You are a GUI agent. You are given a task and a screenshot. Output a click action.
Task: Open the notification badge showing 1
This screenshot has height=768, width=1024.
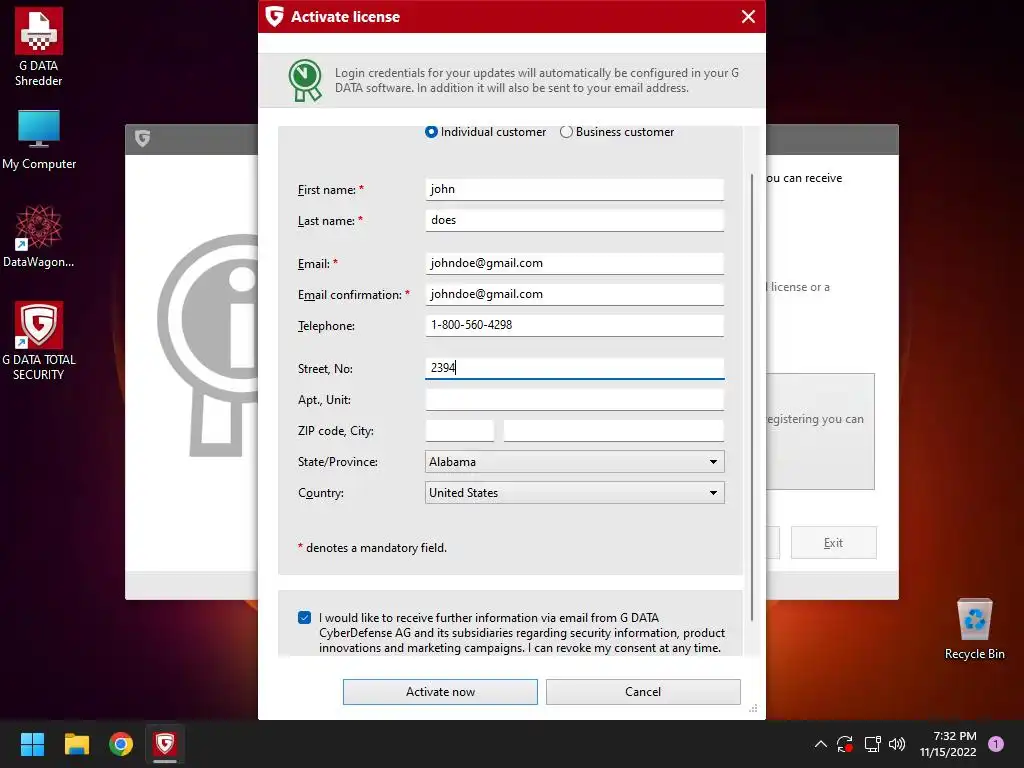pyautogui.click(x=996, y=744)
